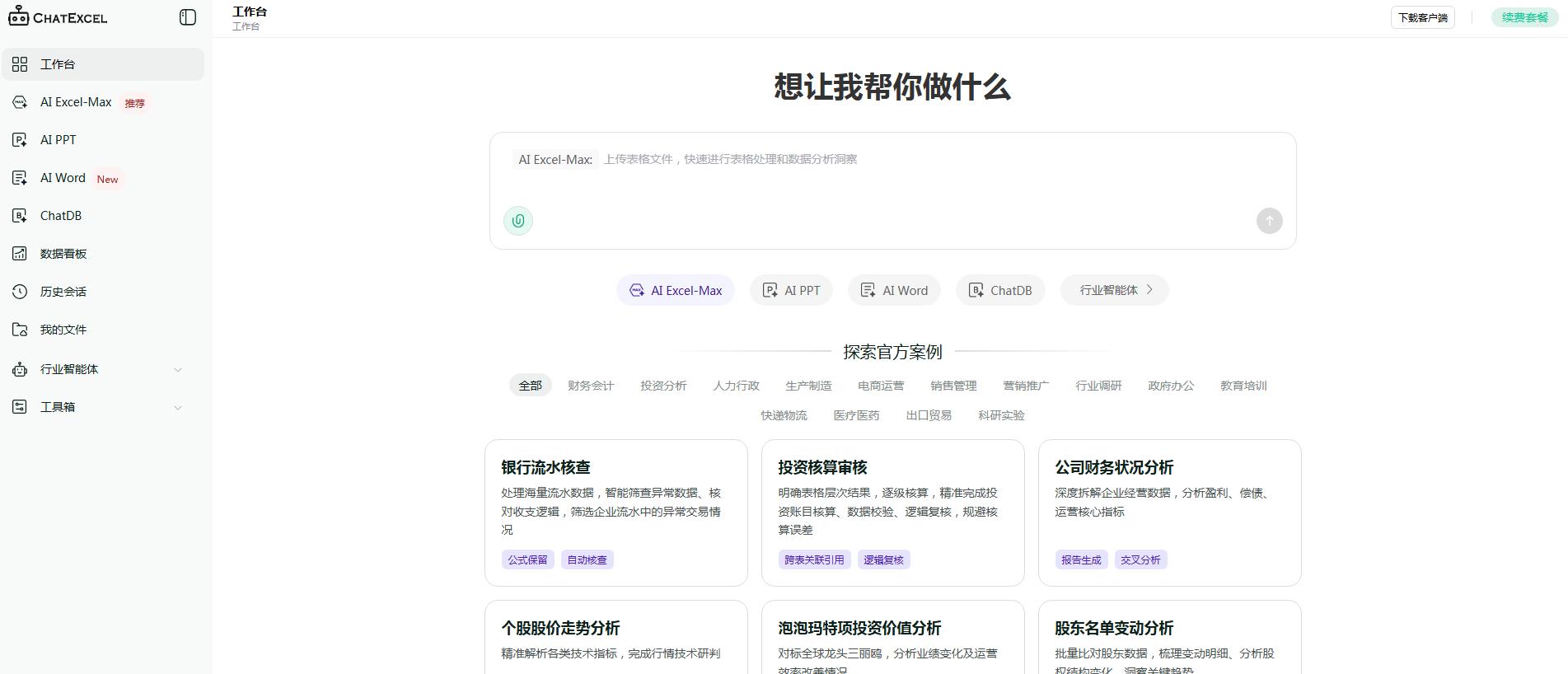
Task: Open 工作台 in the sidebar
Action: 103,64
